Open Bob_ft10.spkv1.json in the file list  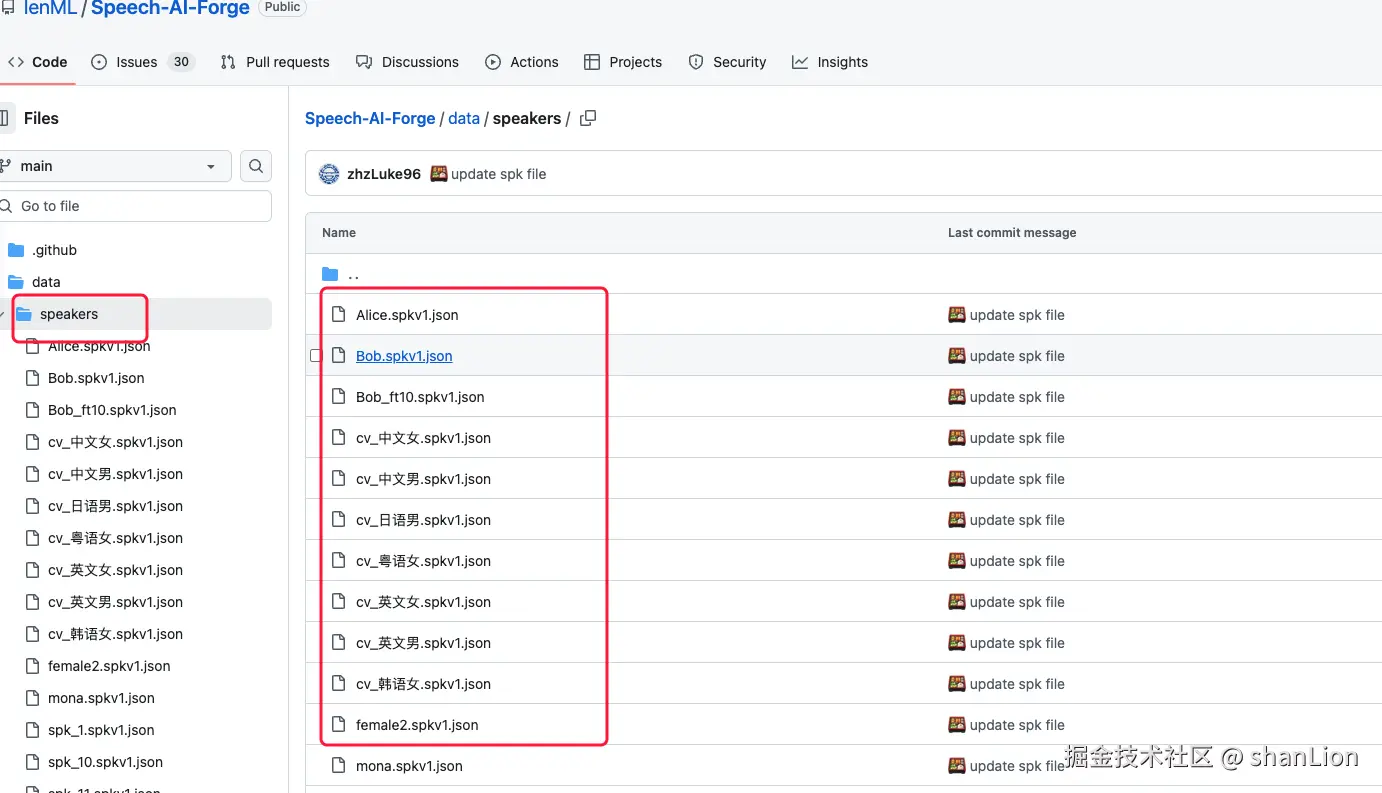coord(420,397)
